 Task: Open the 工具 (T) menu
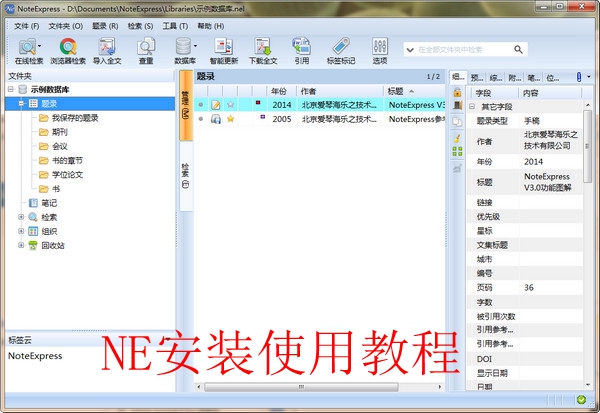click(x=175, y=26)
